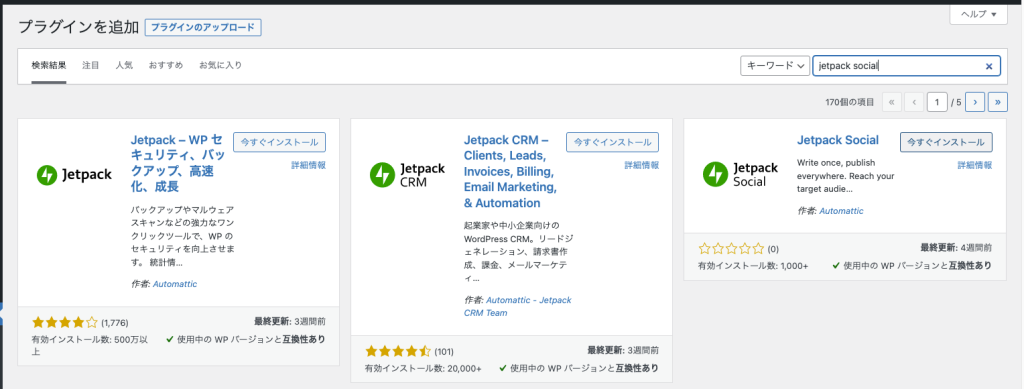This screenshot has width=1024, height=389.
Task: Click the Jetpack Social description text
Action: pos(846,176)
